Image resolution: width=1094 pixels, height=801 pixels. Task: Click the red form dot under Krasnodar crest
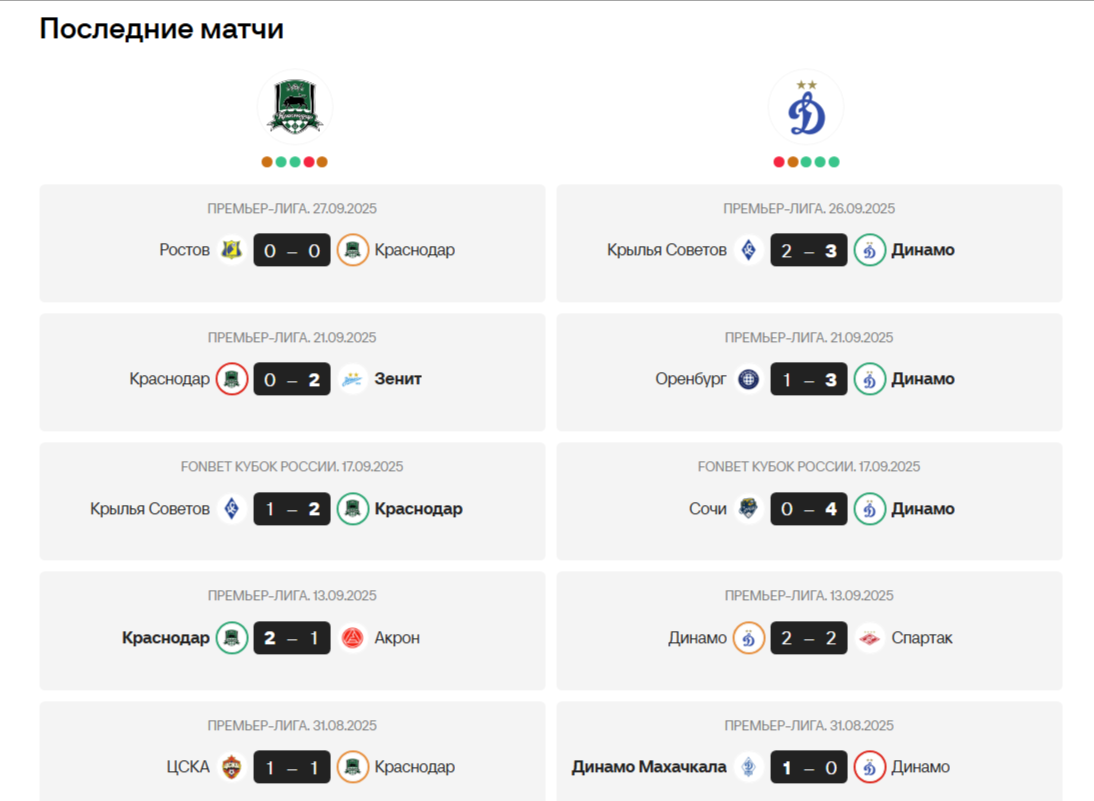pyautogui.click(x=308, y=162)
